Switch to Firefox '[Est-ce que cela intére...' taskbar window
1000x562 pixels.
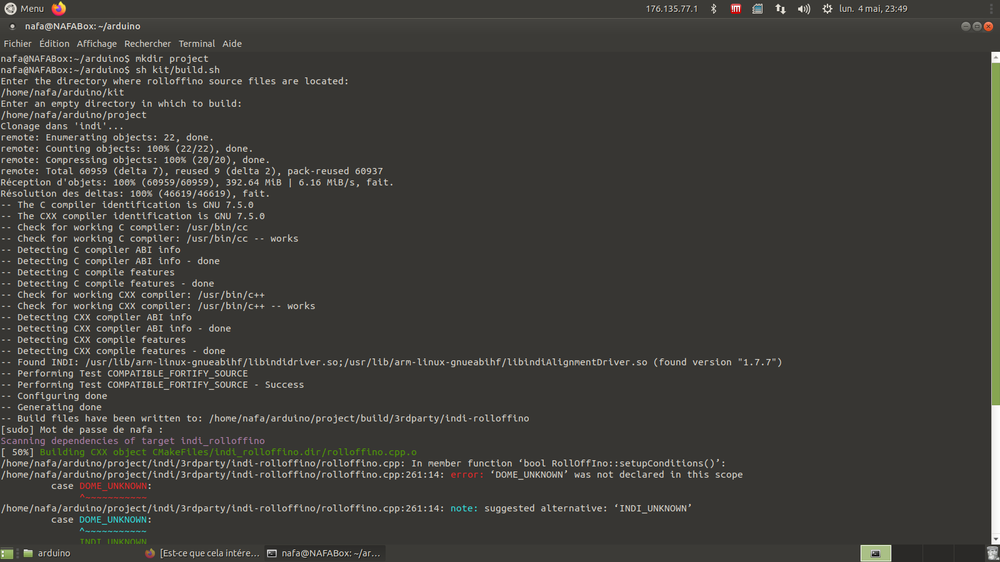coord(202,553)
